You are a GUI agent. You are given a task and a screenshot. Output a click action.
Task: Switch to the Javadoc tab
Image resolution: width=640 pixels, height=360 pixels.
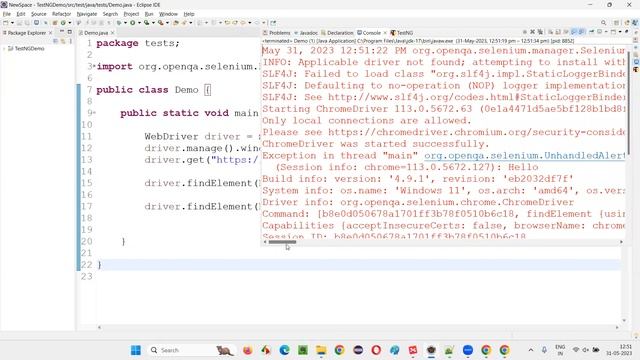[306, 33]
